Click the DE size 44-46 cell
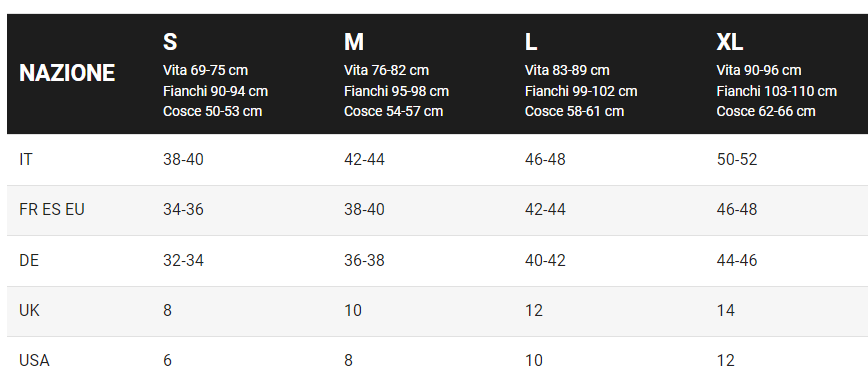 (737, 260)
